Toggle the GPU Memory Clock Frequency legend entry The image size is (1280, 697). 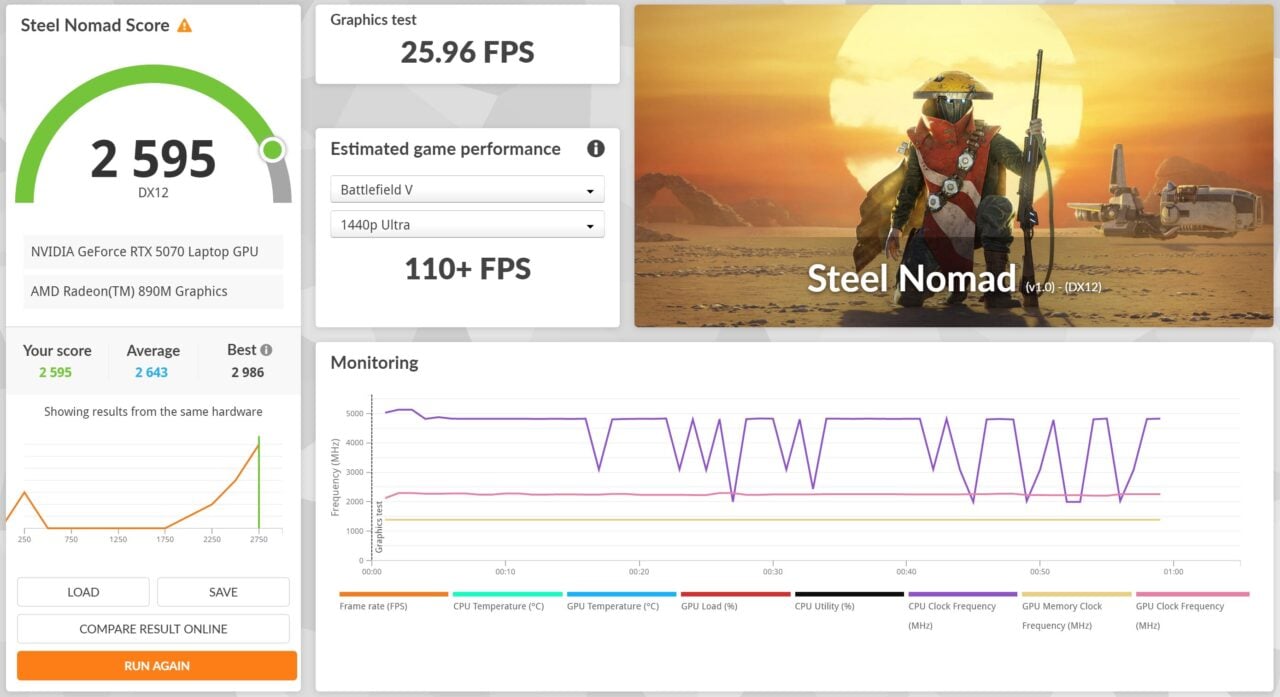coord(1077,611)
